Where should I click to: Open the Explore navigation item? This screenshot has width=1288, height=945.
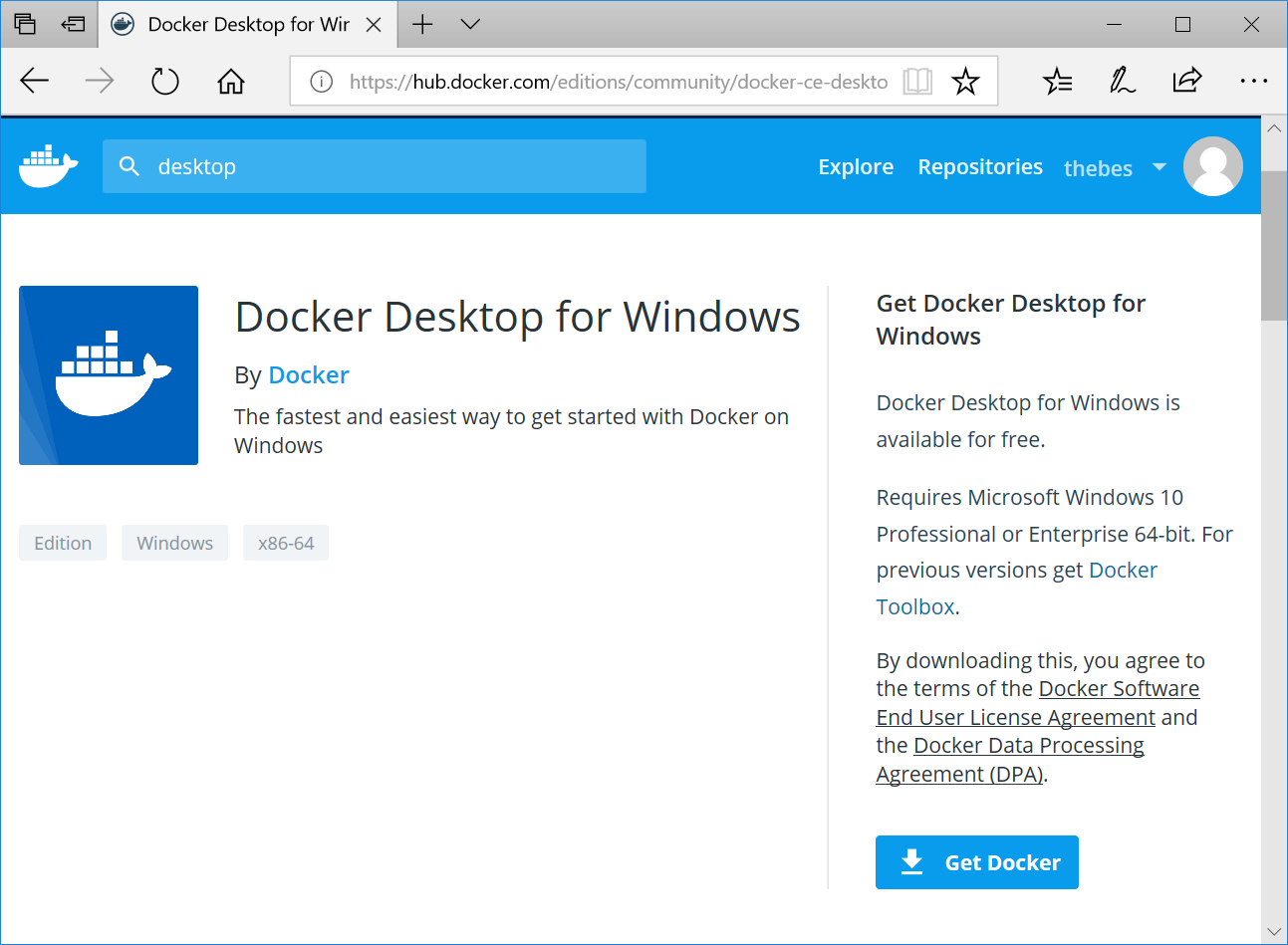pos(855,166)
